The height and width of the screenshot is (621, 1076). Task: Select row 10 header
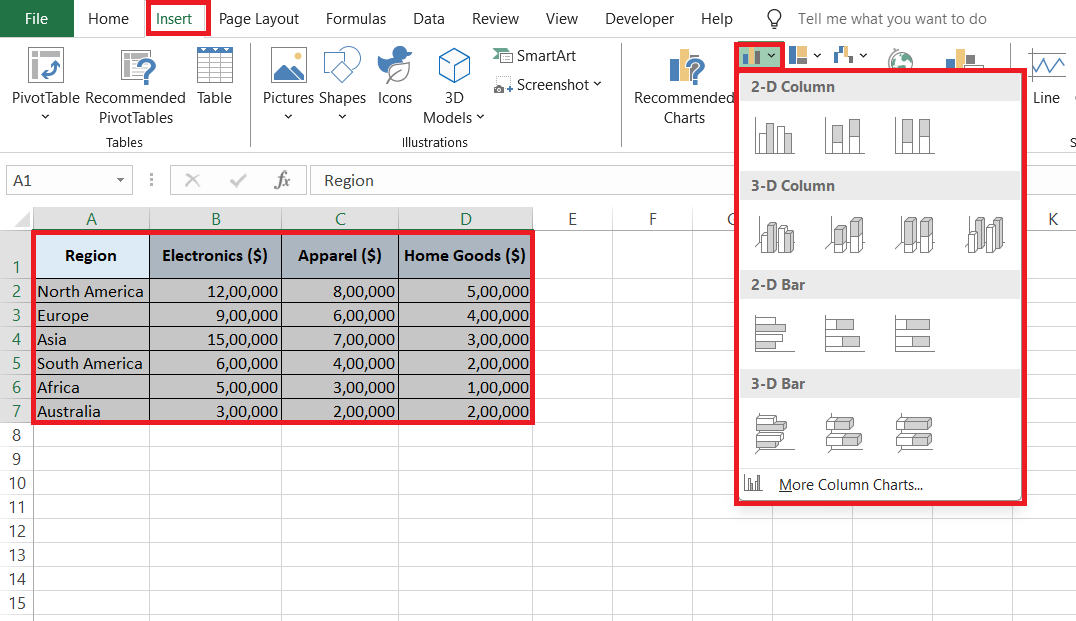tap(16, 483)
